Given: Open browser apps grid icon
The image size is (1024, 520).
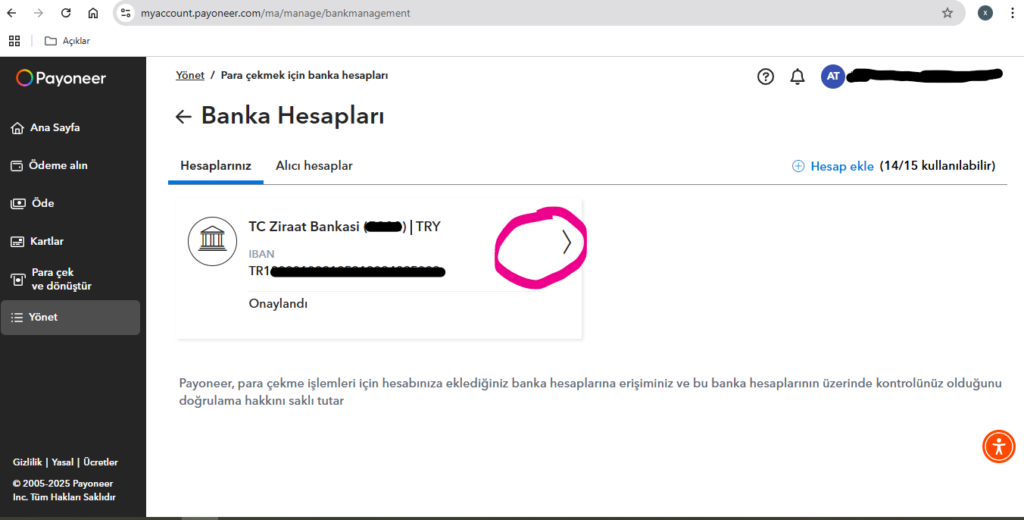Looking at the screenshot, I should [x=14, y=41].
